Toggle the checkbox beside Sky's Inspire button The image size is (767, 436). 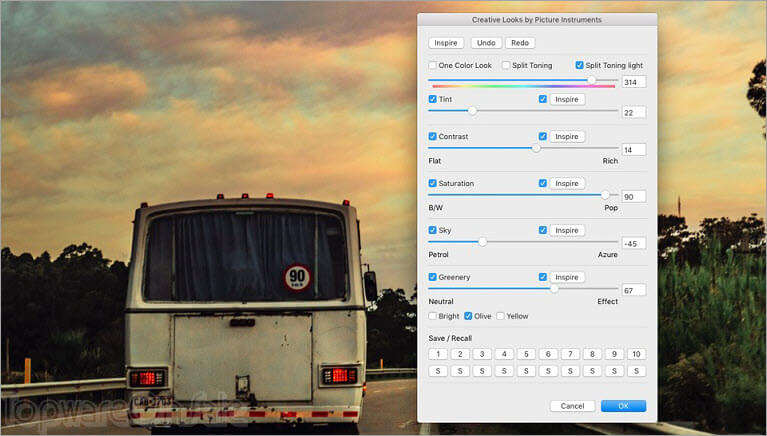(x=542, y=230)
